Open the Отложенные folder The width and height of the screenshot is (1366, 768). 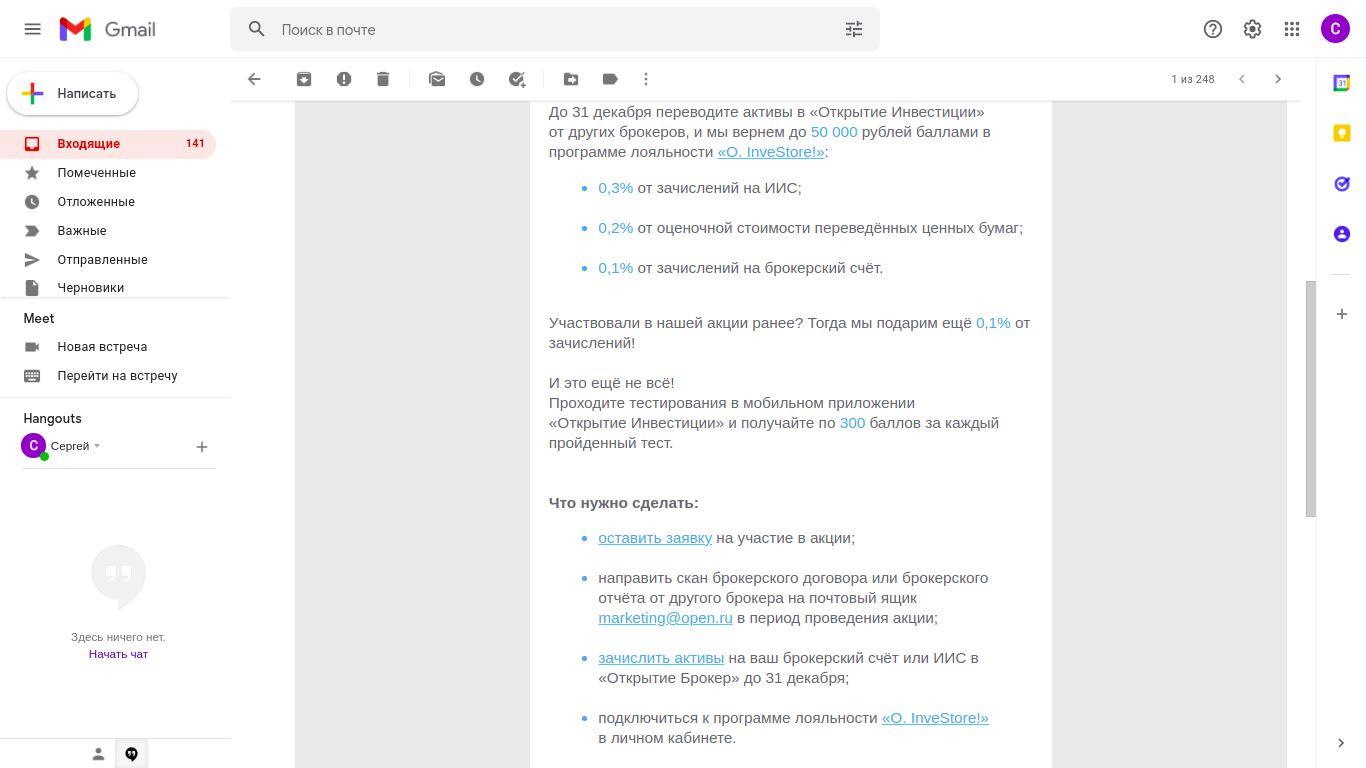(x=108, y=202)
